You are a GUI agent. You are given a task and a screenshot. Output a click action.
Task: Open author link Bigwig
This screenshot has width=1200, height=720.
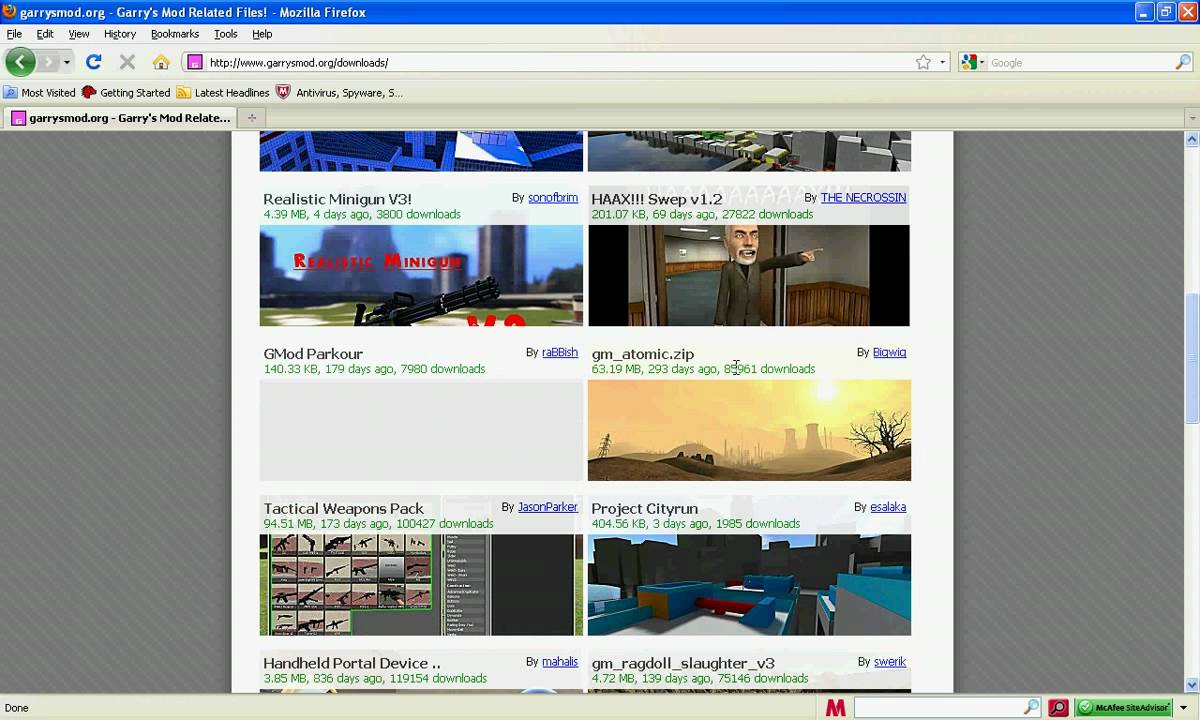tap(889, 353)
